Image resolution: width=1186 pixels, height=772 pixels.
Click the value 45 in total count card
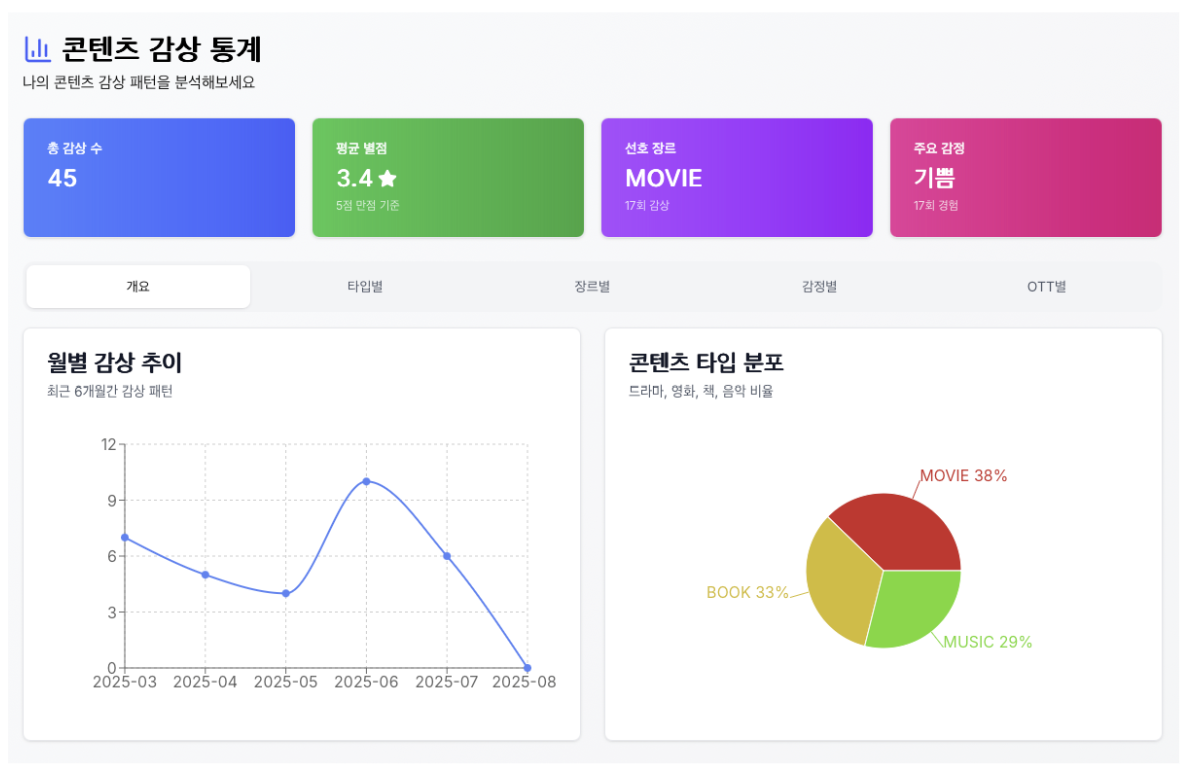tap(62, 178)
